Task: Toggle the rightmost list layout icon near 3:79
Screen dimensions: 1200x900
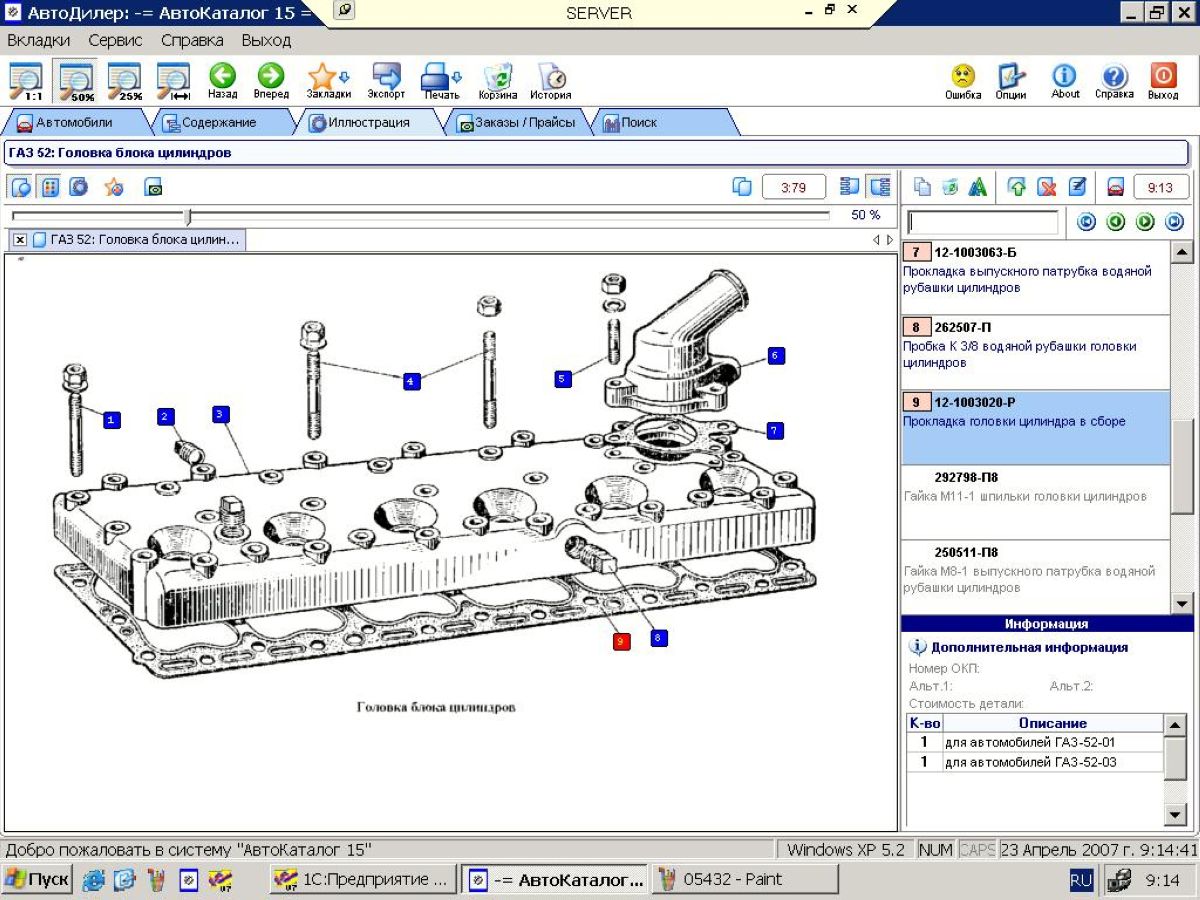Action: pyautogui.click(x=880, y=187)
